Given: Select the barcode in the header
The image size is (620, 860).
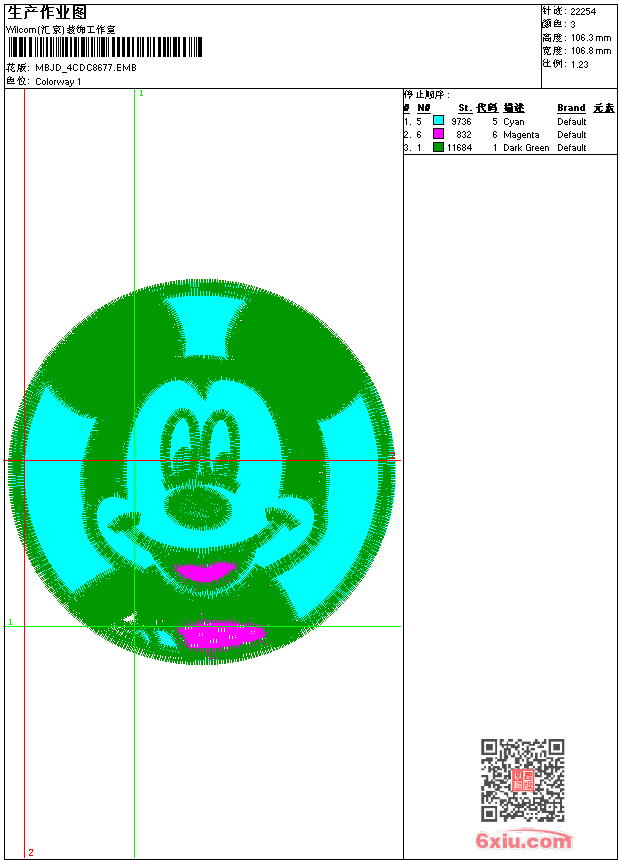Looking at the screenshot, I should [x=105, y=47].
